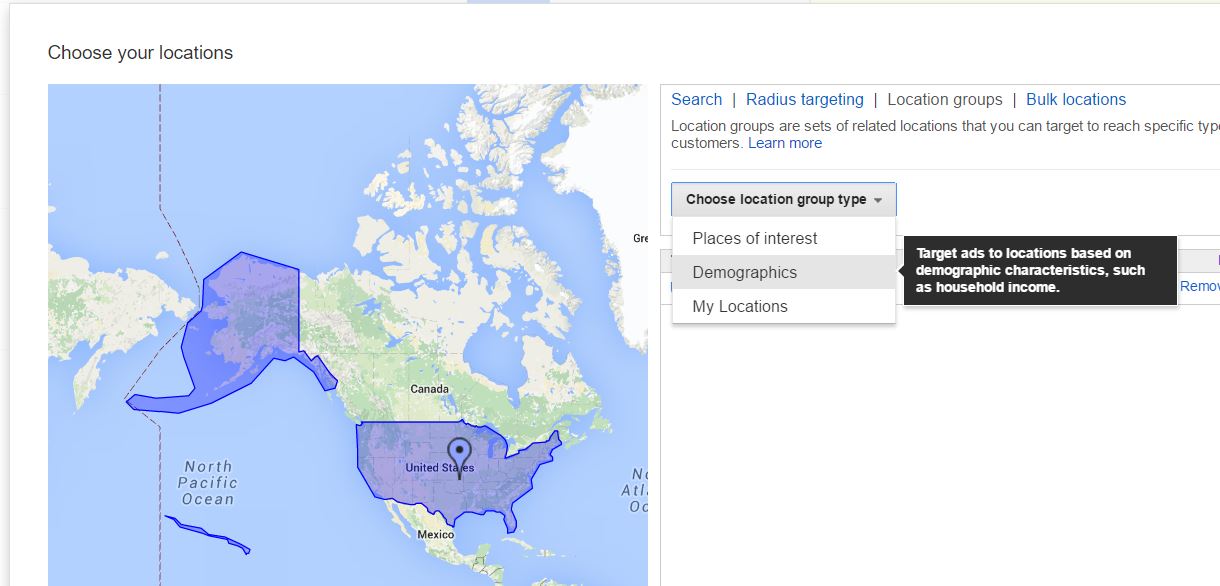The height and width of the screenshot is (586, 1220).
Task: Open the Radius targeting tab
Action: pos(805,99)
